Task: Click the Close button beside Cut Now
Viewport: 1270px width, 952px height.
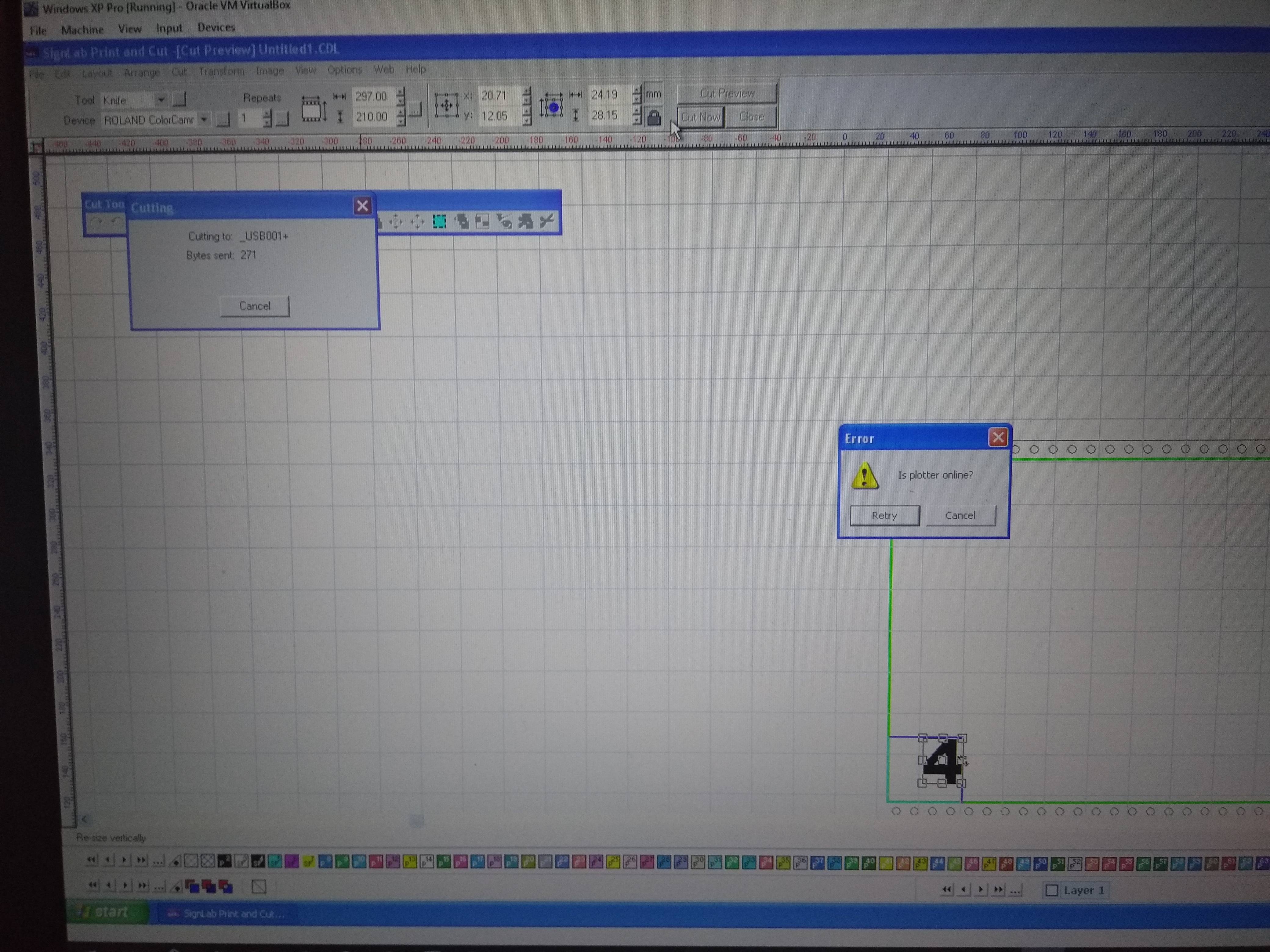Action: (x=752, y=117)
